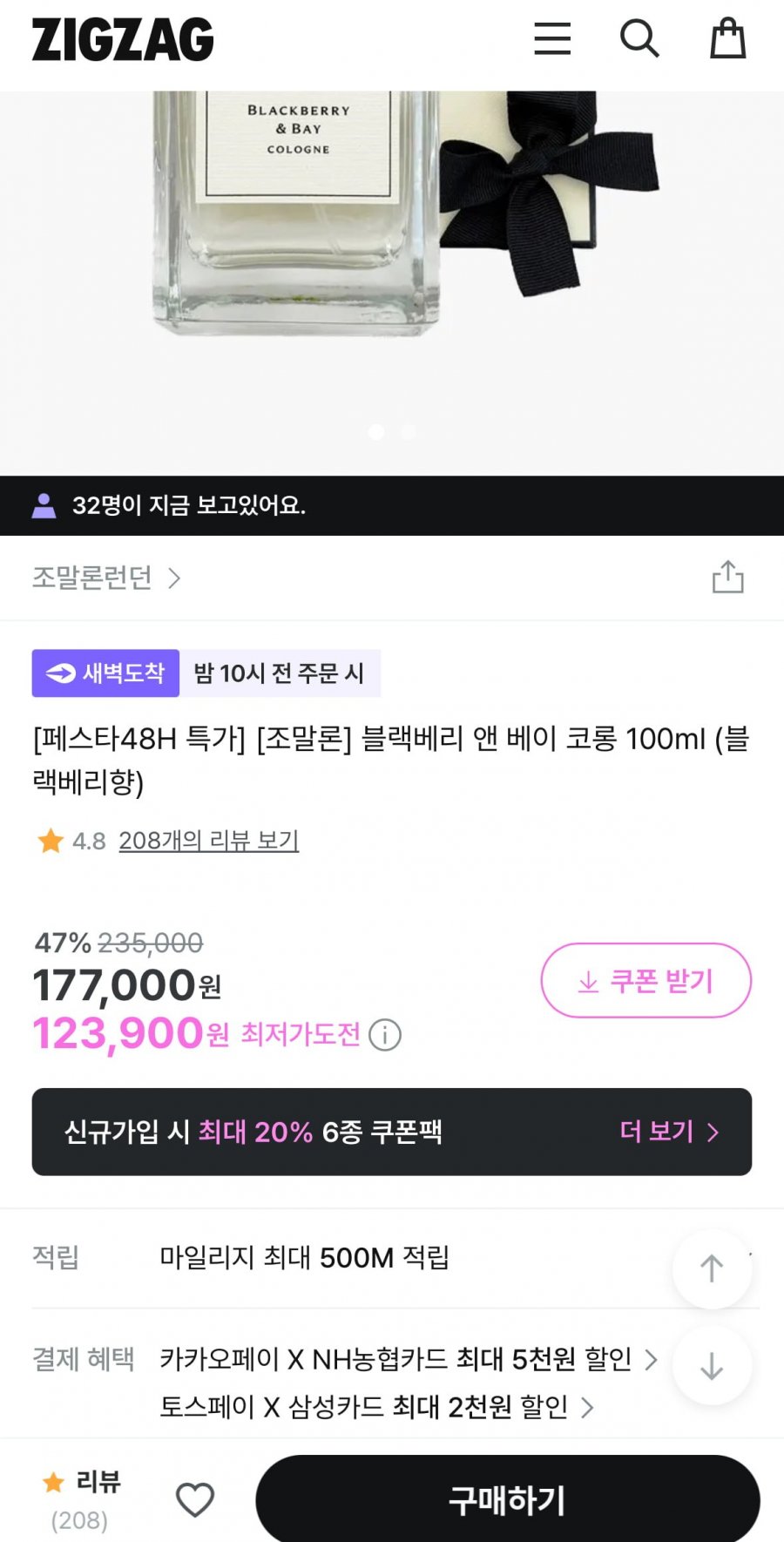Open the shopping bag cart

tap(727, 39)
